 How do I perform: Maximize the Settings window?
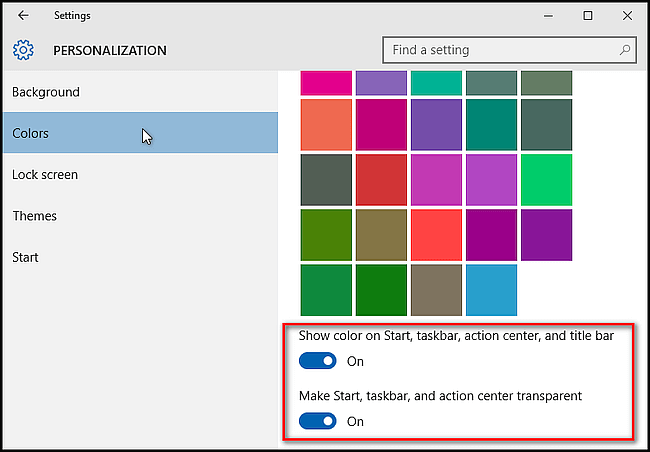[x=588, y=16]
